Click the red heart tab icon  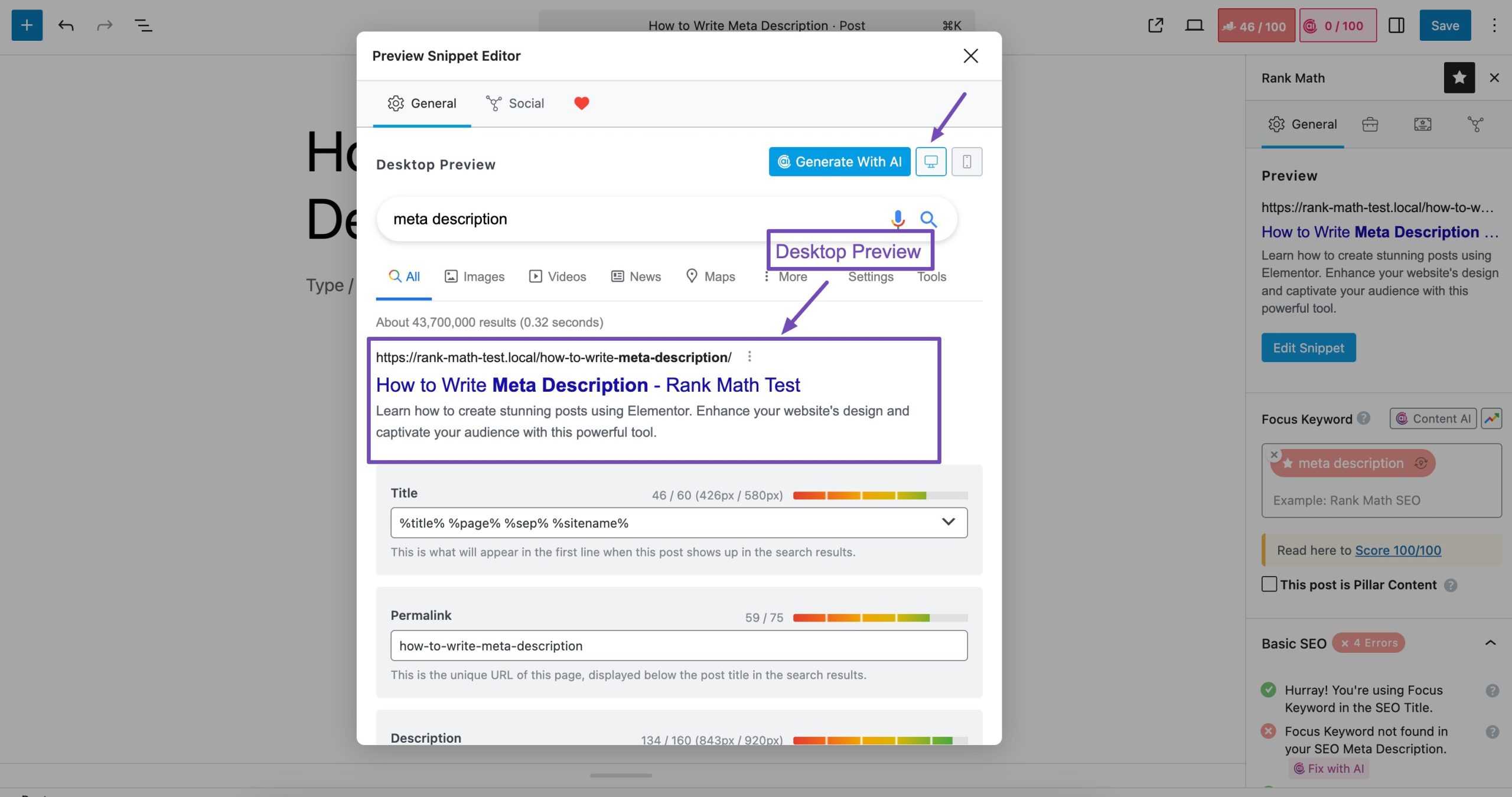tap(582, 103)
